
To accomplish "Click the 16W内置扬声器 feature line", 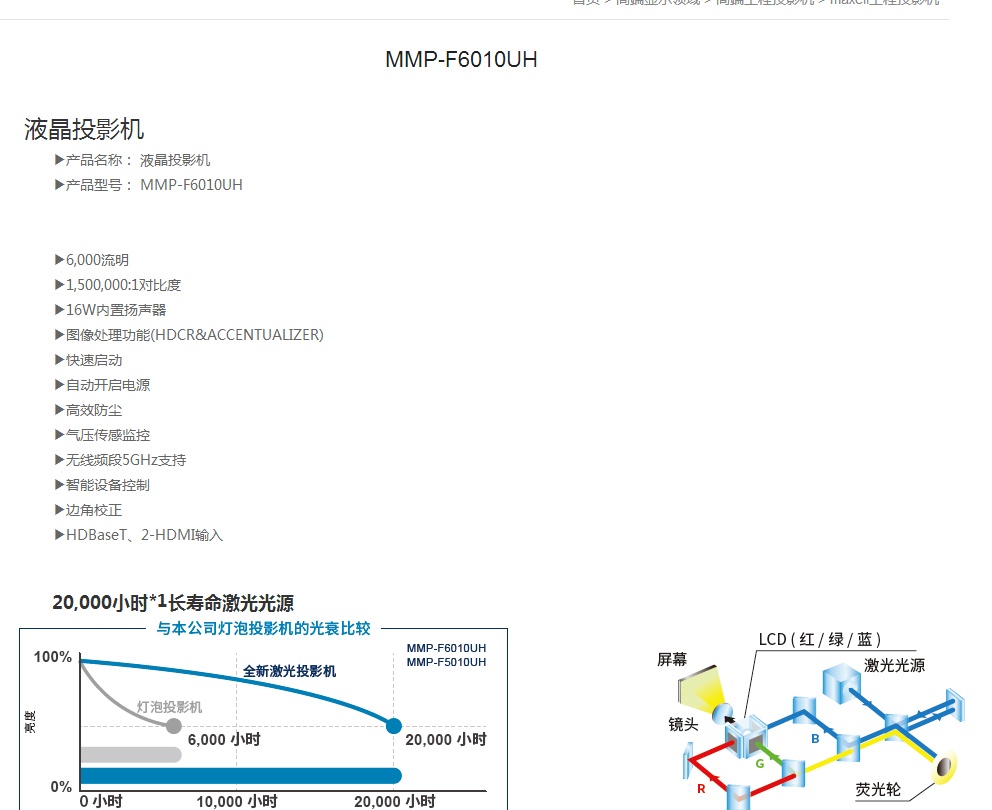I will pos(116,310).
